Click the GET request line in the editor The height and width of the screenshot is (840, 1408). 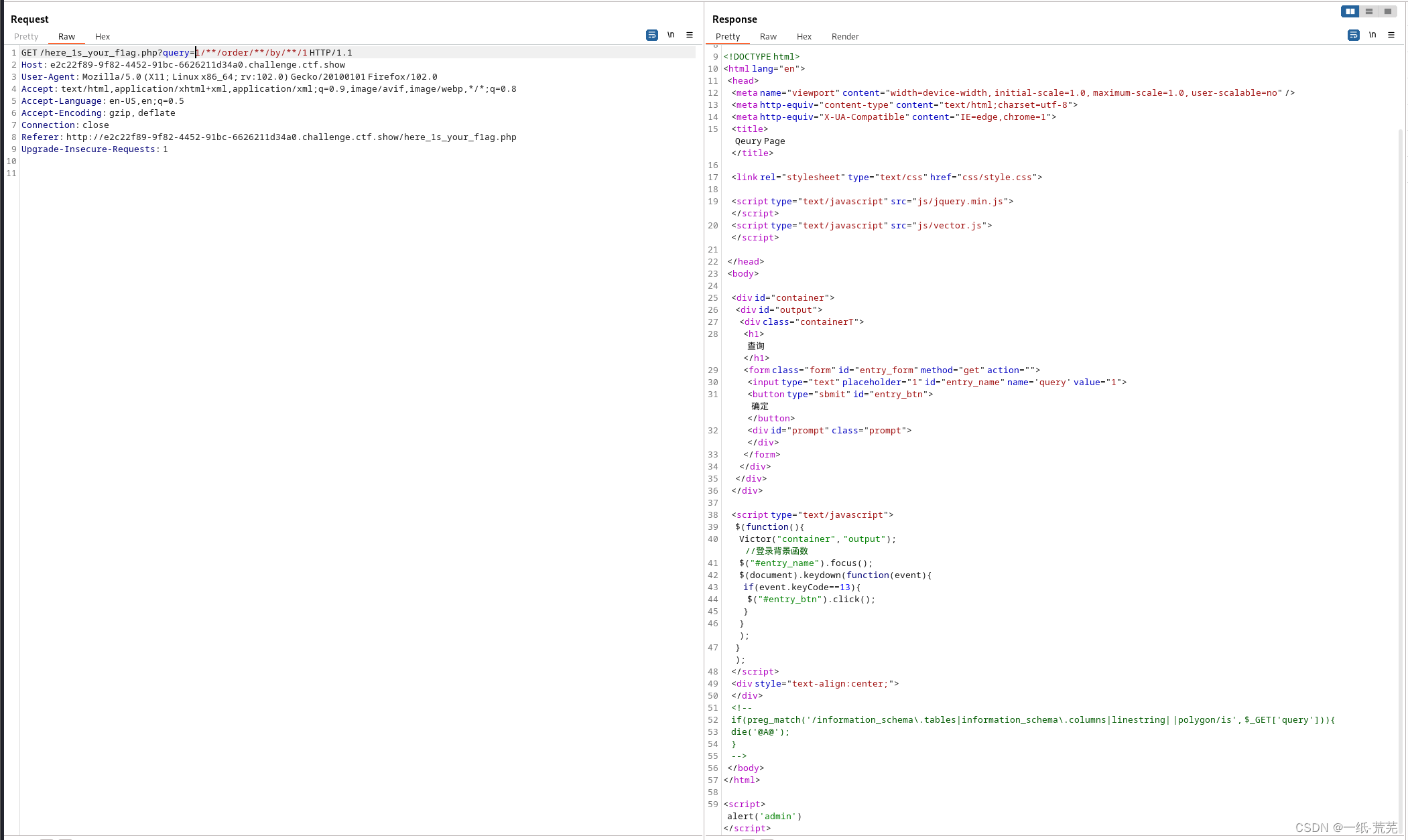(187, 53)
